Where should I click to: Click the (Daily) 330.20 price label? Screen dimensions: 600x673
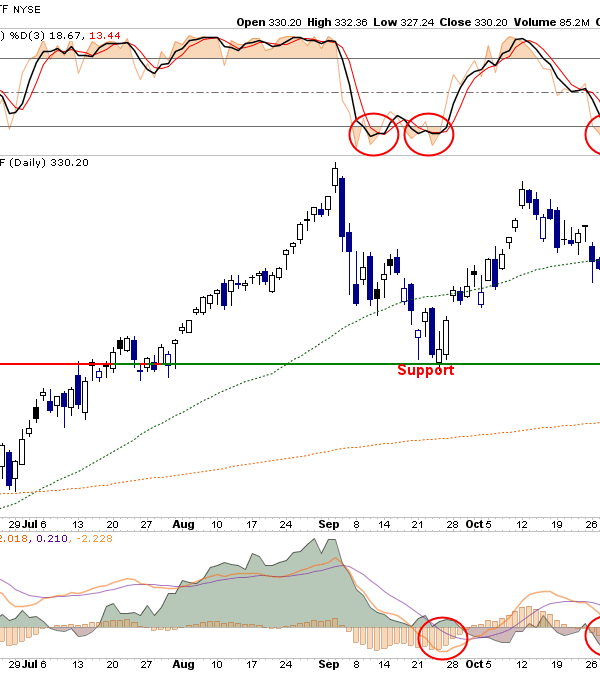pos(50,162)
